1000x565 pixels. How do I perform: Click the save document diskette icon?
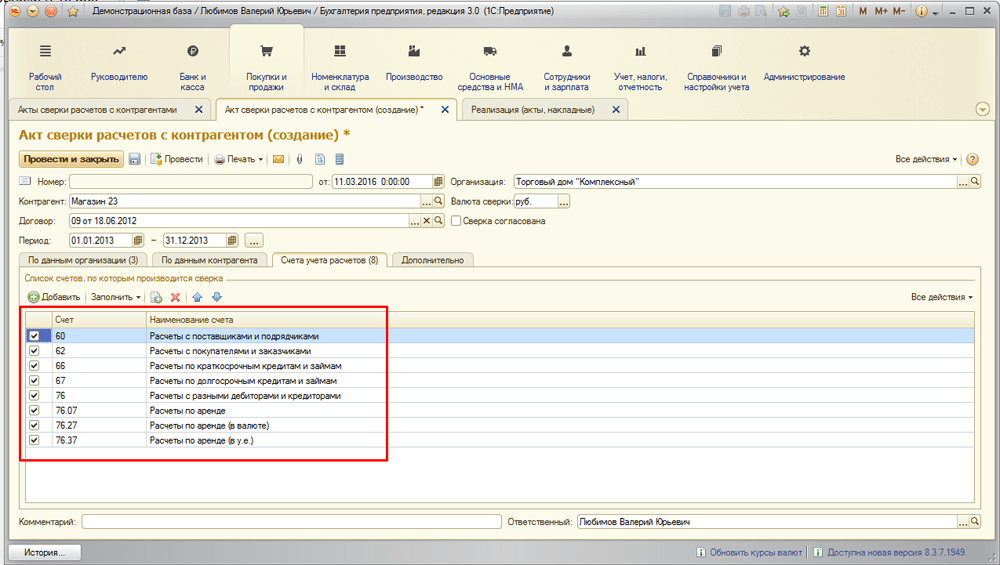tap(135, 159)
